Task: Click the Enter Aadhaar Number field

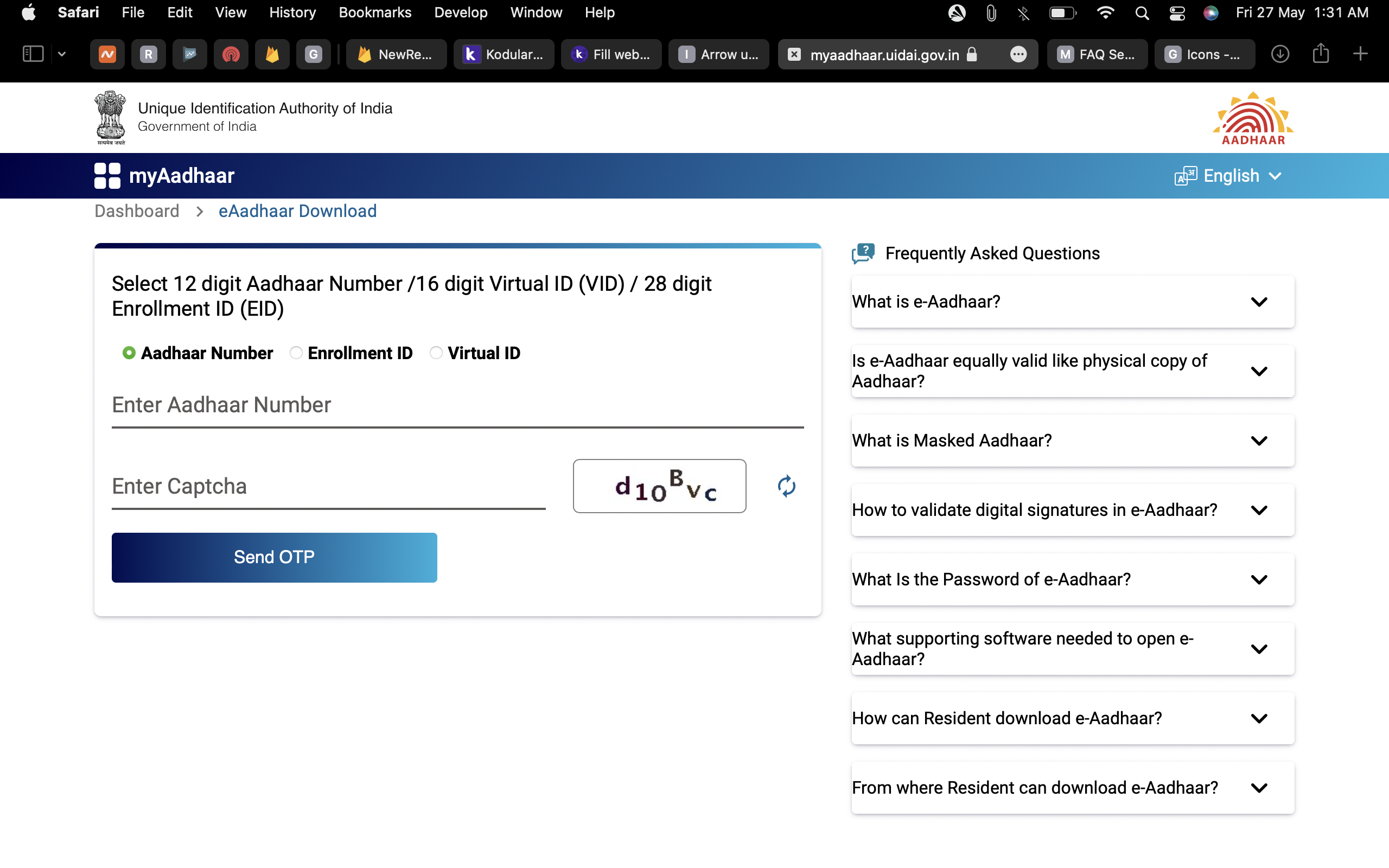Action: tap(457, 406)
